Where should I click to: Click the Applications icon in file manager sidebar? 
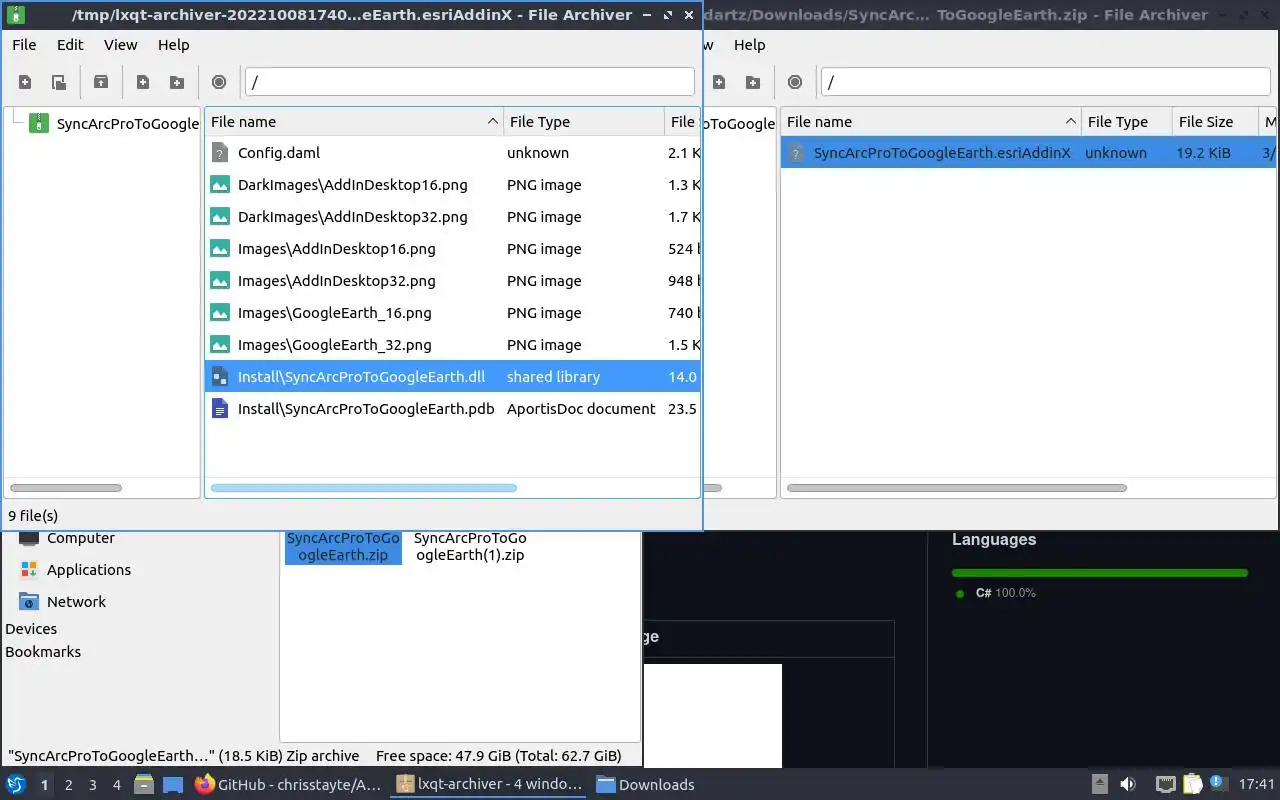[x=29, y=570]
